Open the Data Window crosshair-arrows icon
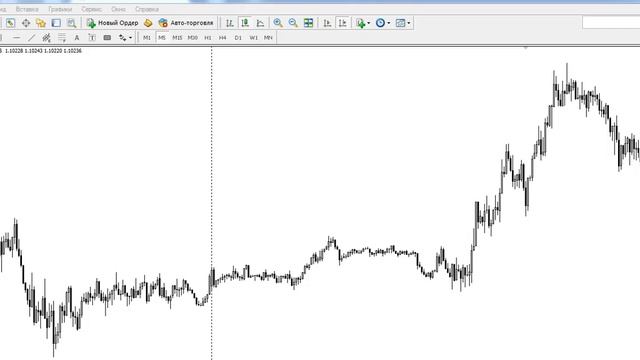 (26, 23)
